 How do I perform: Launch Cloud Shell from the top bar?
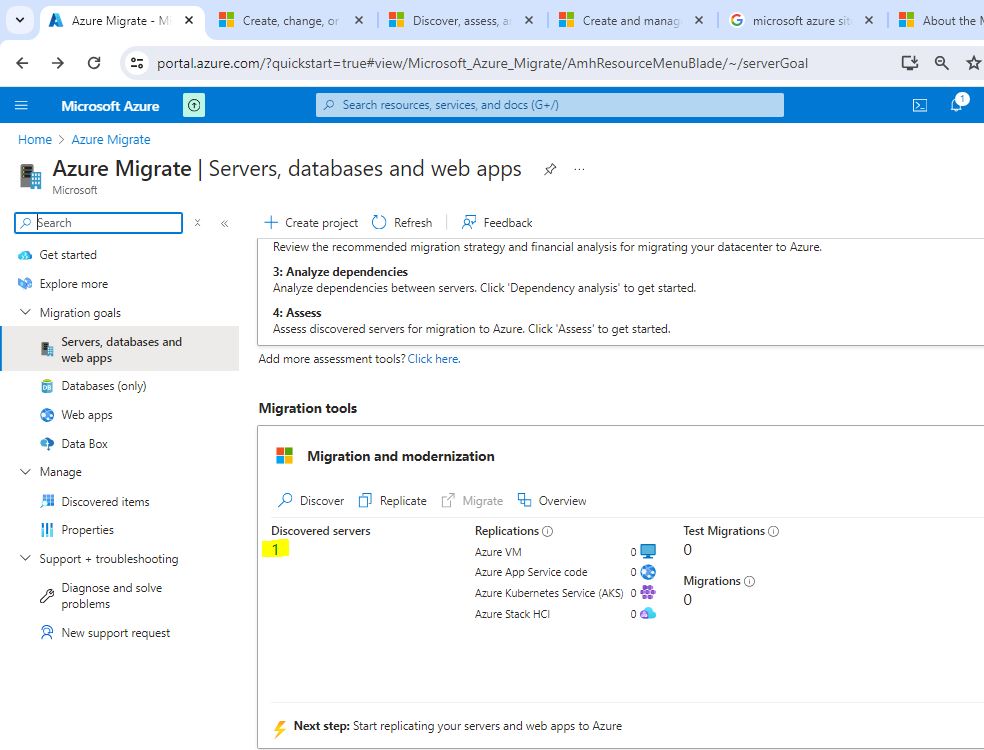[x=919, y=105]
